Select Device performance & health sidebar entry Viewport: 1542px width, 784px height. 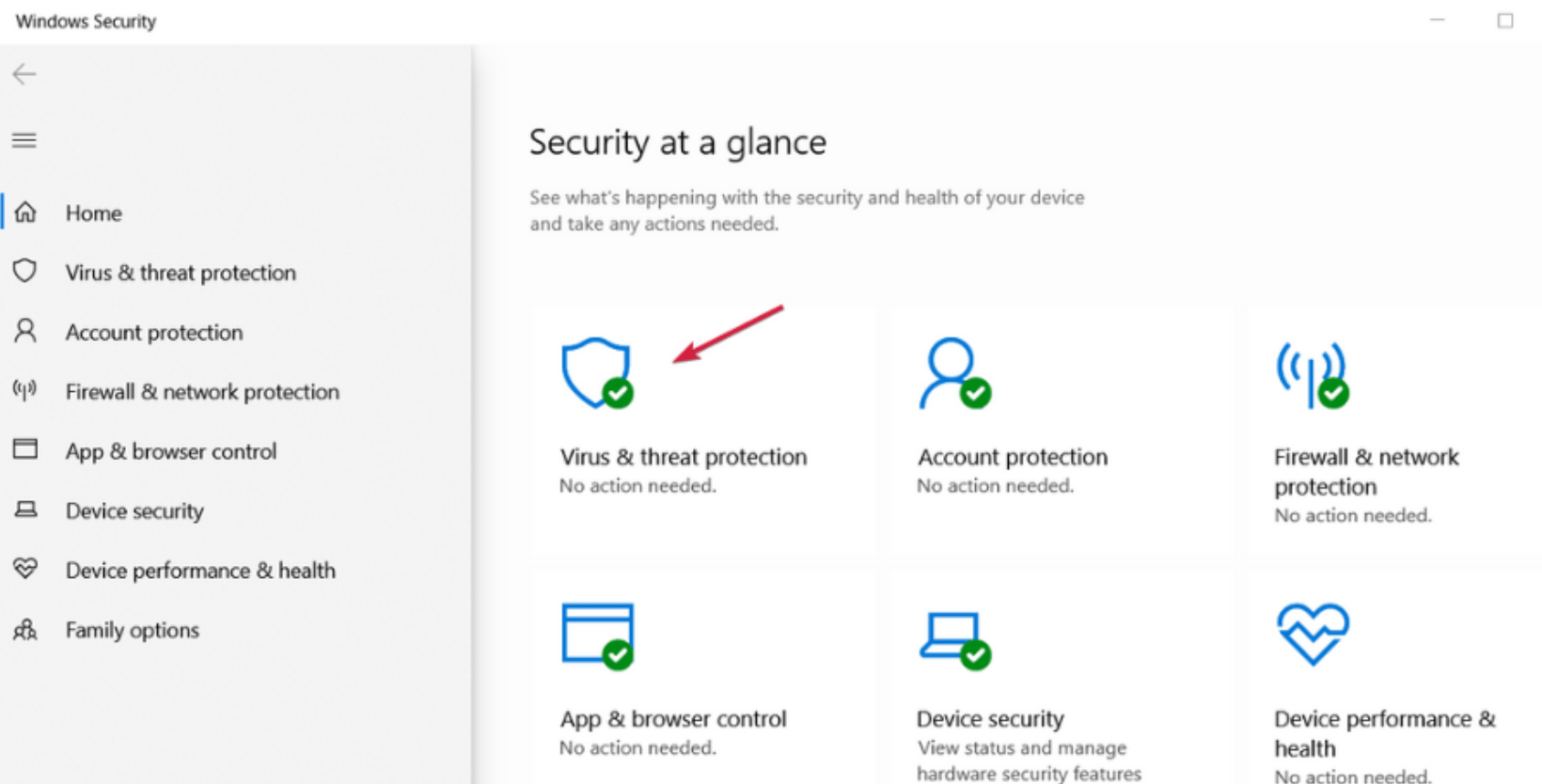(200, 571)
